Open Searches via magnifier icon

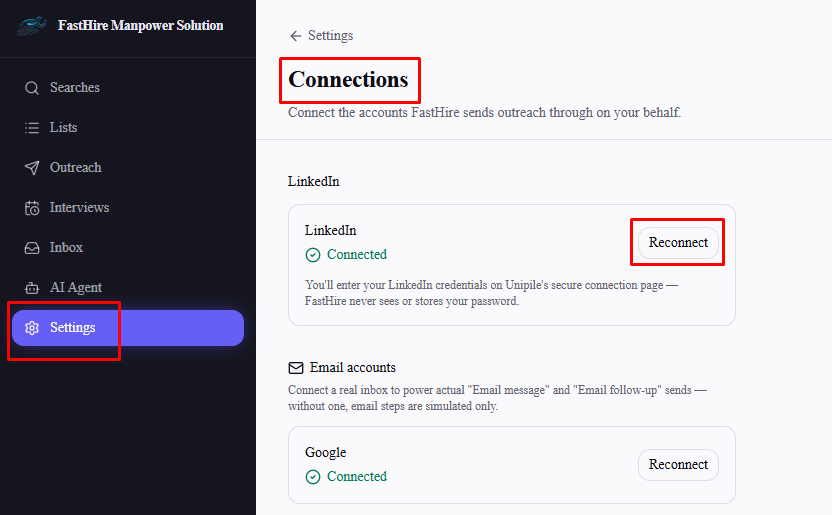point(32,88)
